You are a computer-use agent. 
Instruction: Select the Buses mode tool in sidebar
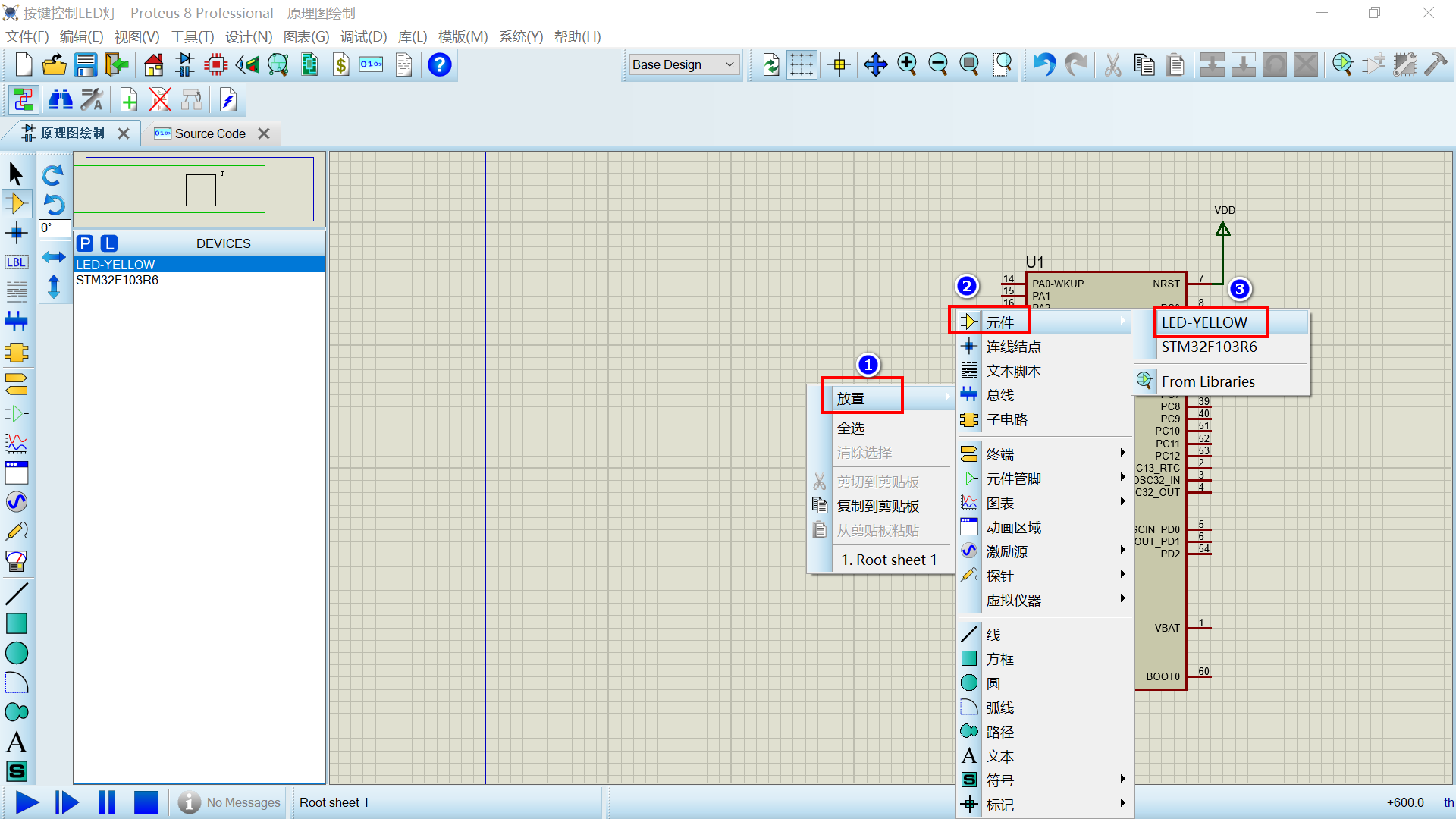[x=17, y=321]
